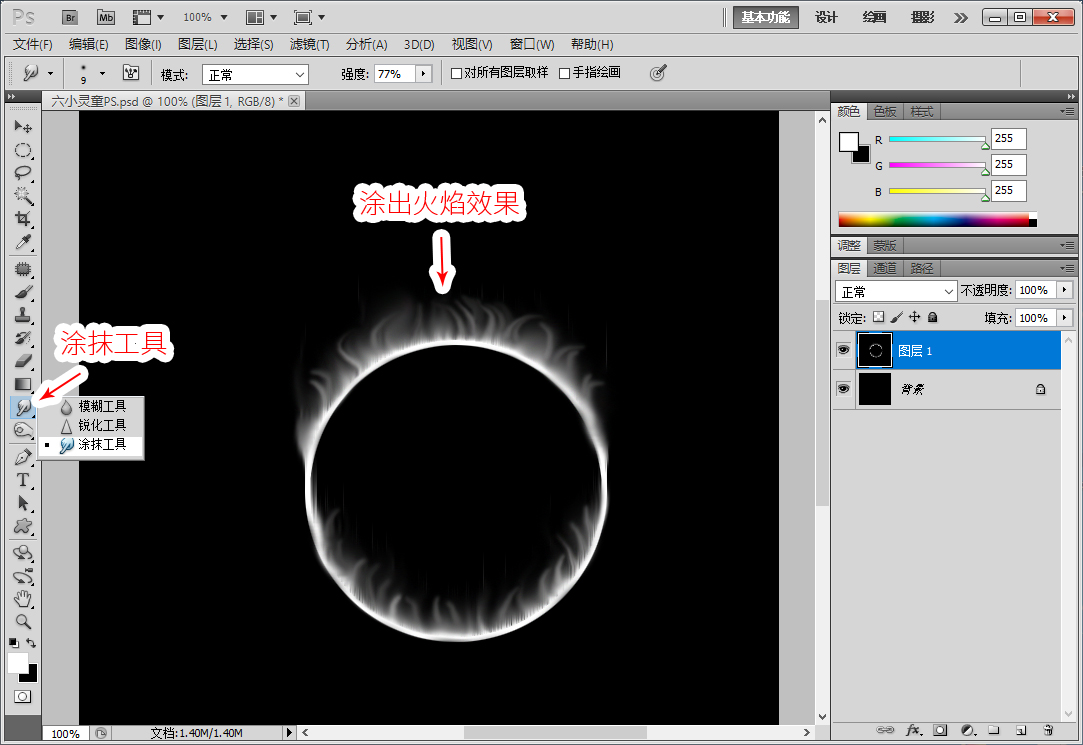Select the Crop tool
Screen dimensions: 1083x745
click(x=23, y=219)
